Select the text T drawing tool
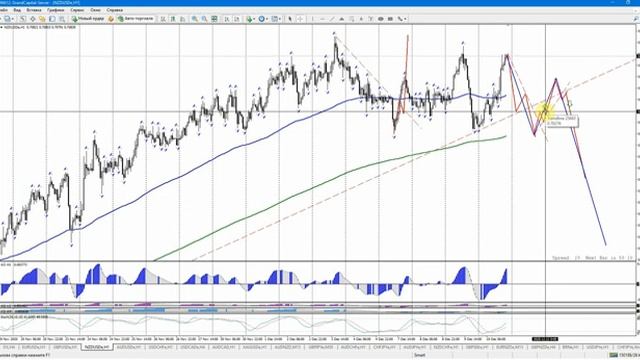The height and width of the screenshot is (360, 640). [x=370, y=19]
